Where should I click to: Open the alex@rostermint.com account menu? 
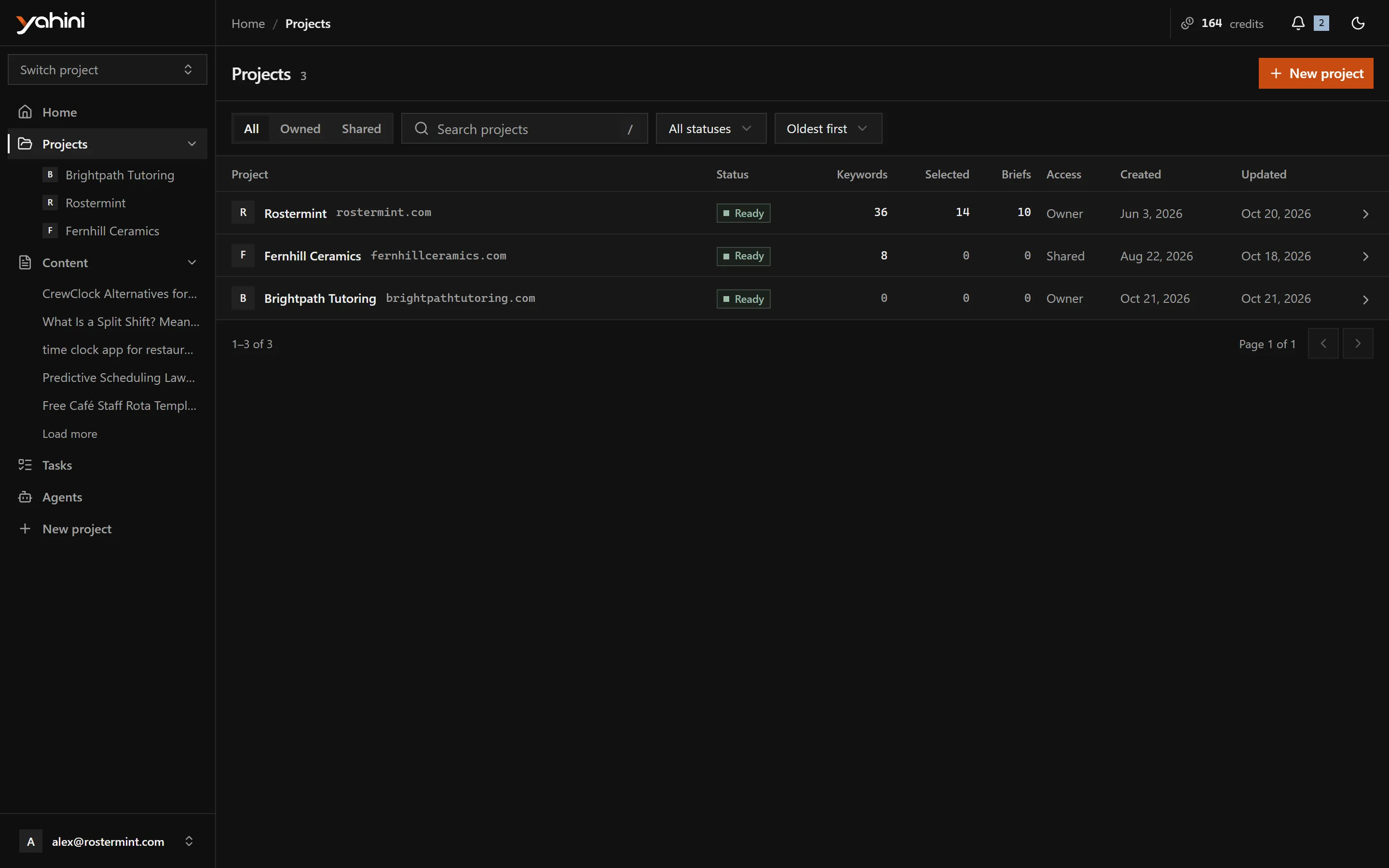[108, 841]
